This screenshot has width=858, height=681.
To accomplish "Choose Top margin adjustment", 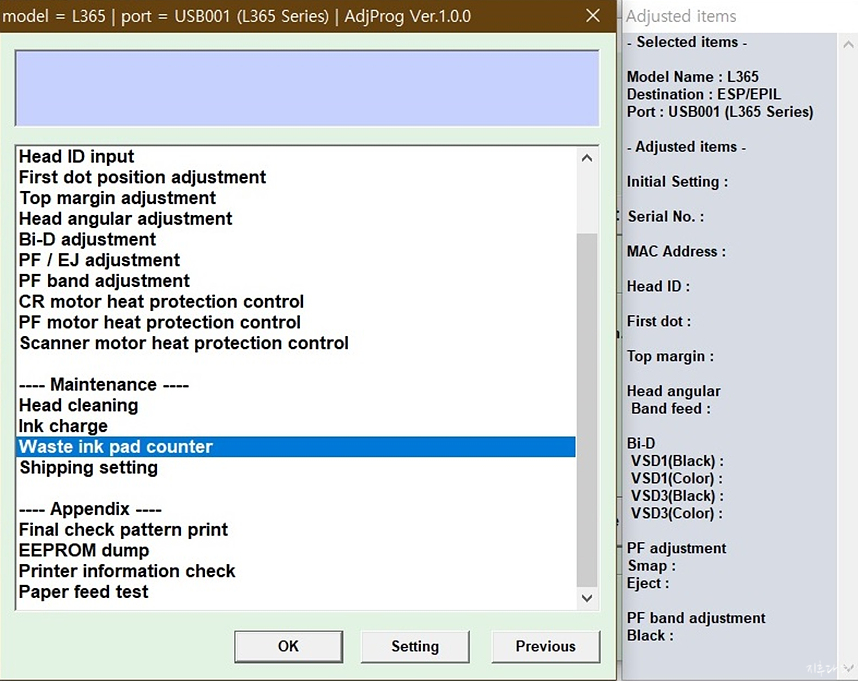I will pyautogui.click(x=116, y=198).
